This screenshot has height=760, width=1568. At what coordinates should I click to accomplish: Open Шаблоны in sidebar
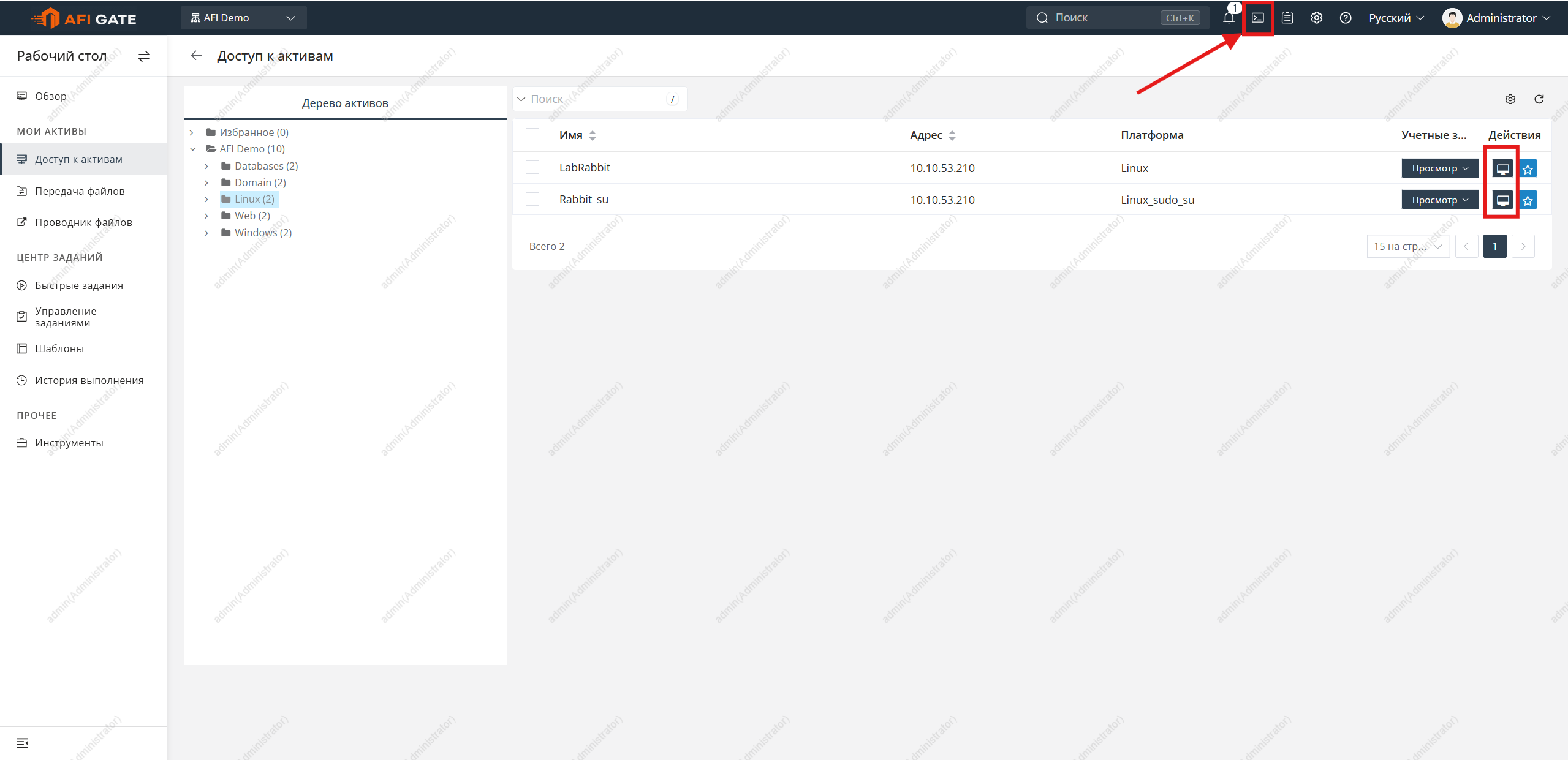(84, 348)
